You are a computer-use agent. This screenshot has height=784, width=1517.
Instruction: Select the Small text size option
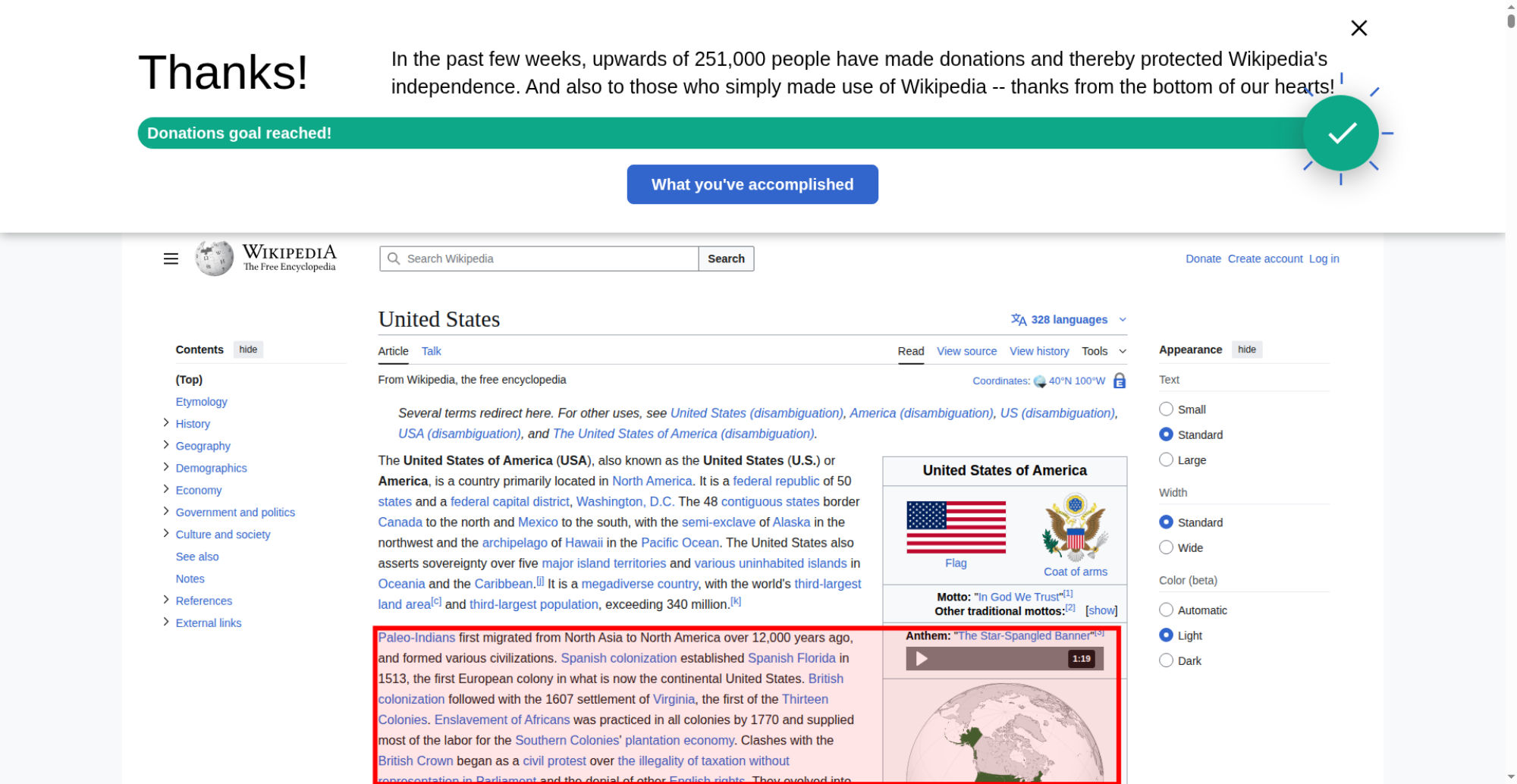[x=1166, y=409]
